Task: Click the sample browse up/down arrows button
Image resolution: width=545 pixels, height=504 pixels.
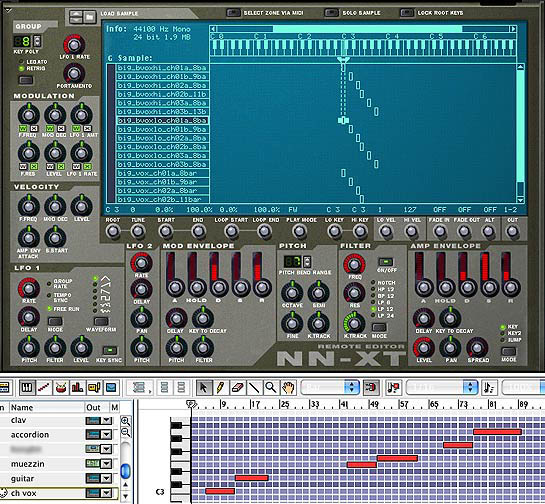Action: (76, 16)
